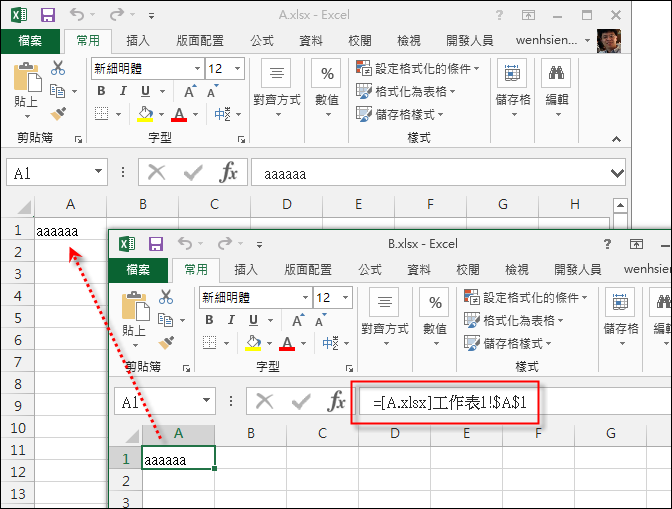Viewport: 672px width, 509px height.
Task: Open 設定格式化的條件 menu in A.xlsx
Action: 418,68
